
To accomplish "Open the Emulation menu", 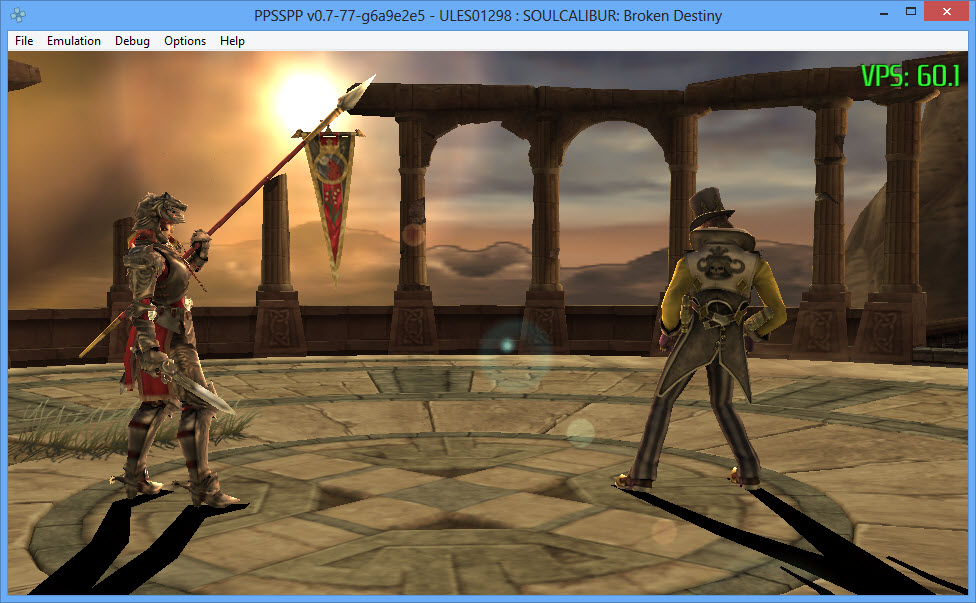I will (x=74, y=41).
